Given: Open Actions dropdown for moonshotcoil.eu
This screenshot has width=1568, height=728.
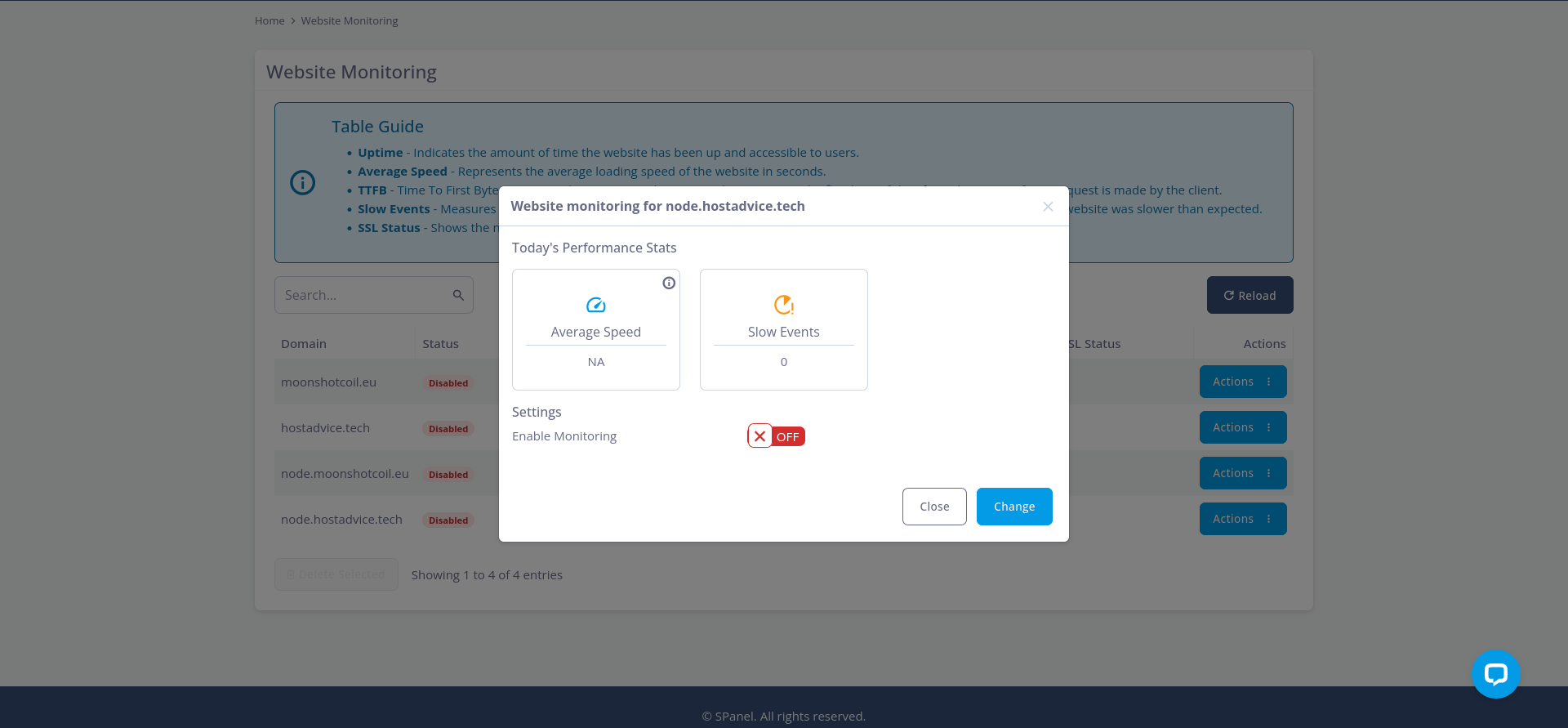Looking at the screenshot, I should coord(1243,382).
